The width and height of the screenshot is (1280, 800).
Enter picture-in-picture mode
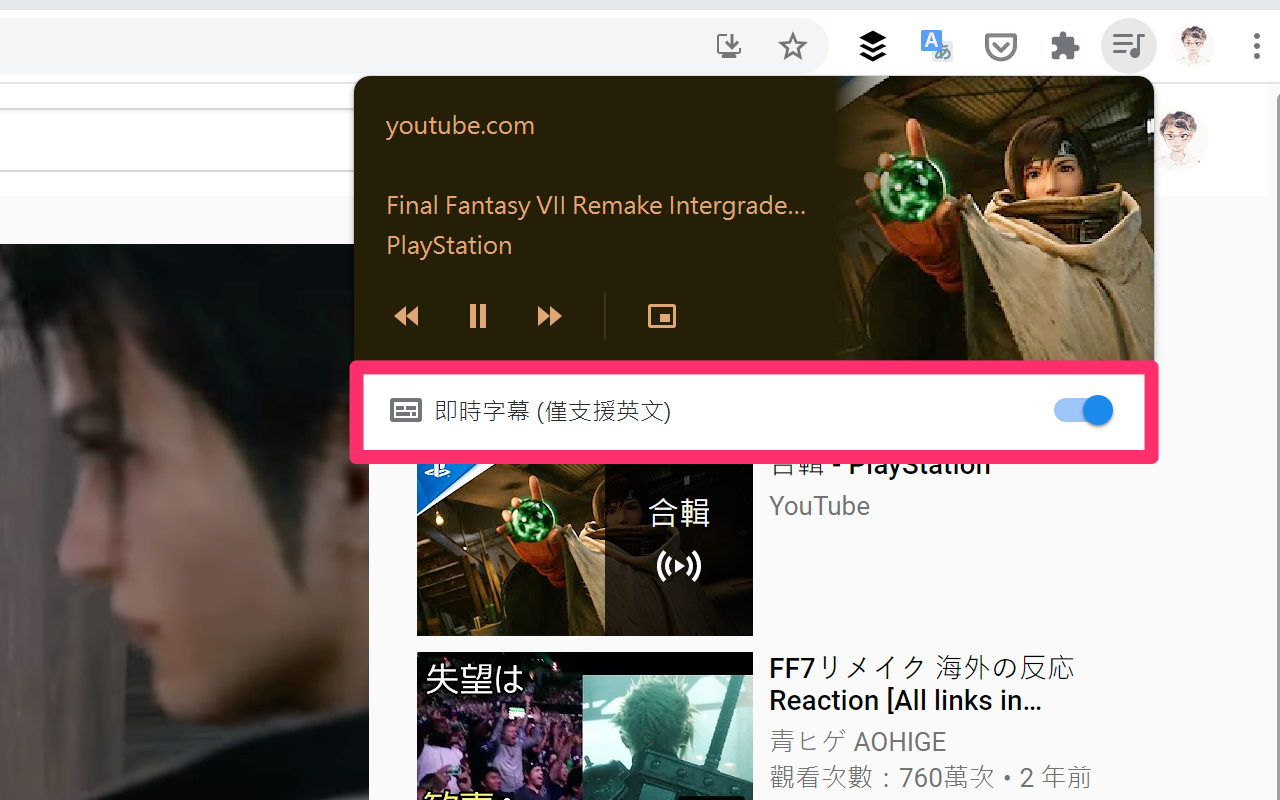(x=662, y=316)
